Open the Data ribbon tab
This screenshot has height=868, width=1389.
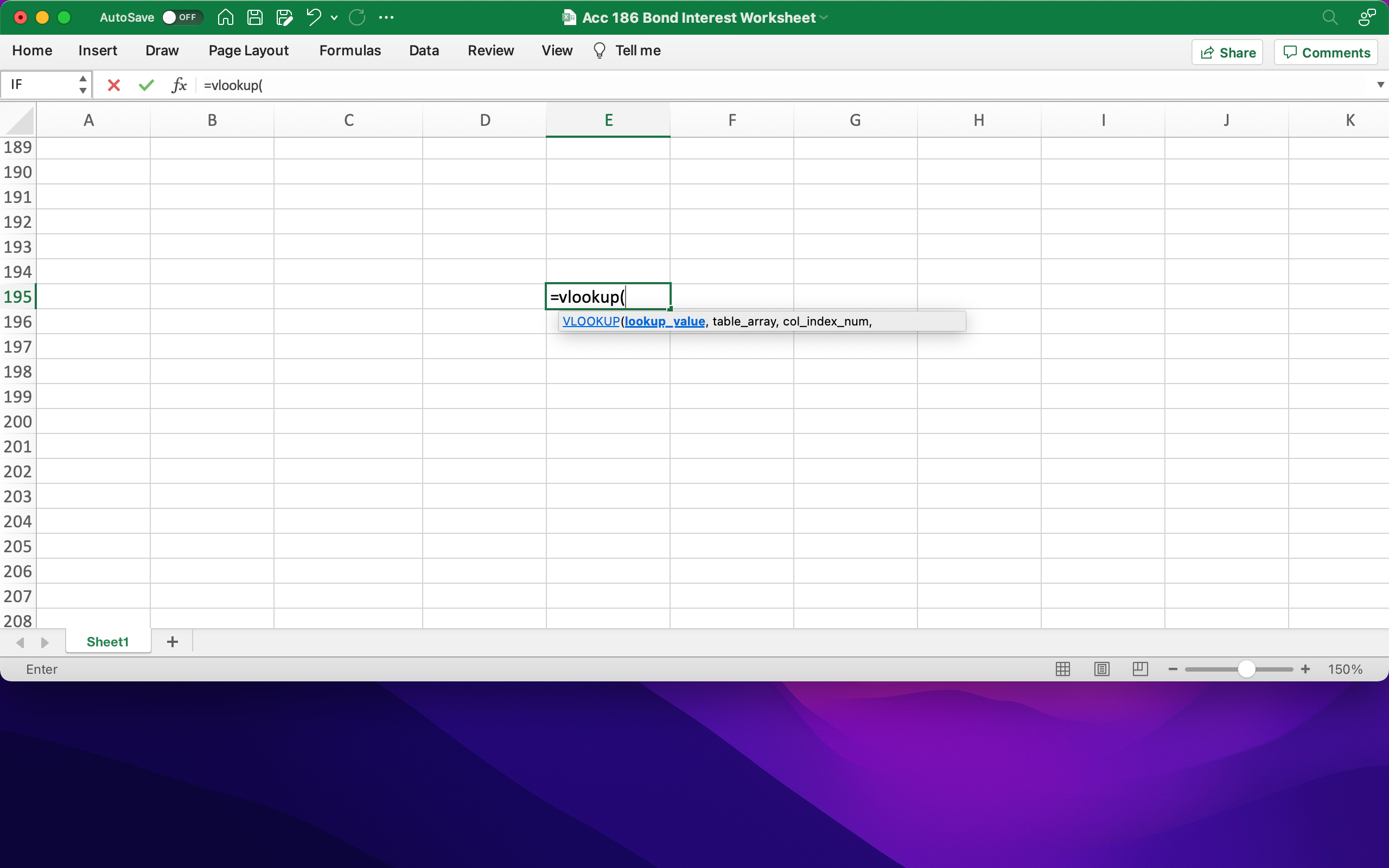(x=423, y=50)
